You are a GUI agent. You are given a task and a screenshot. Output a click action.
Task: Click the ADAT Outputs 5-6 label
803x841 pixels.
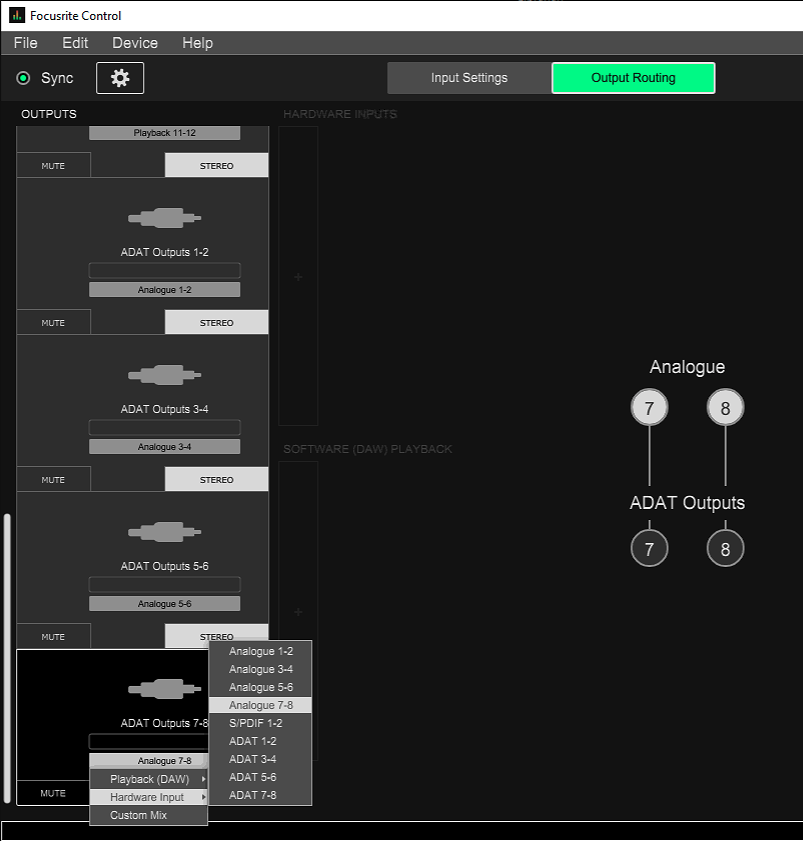coord(164,566)
